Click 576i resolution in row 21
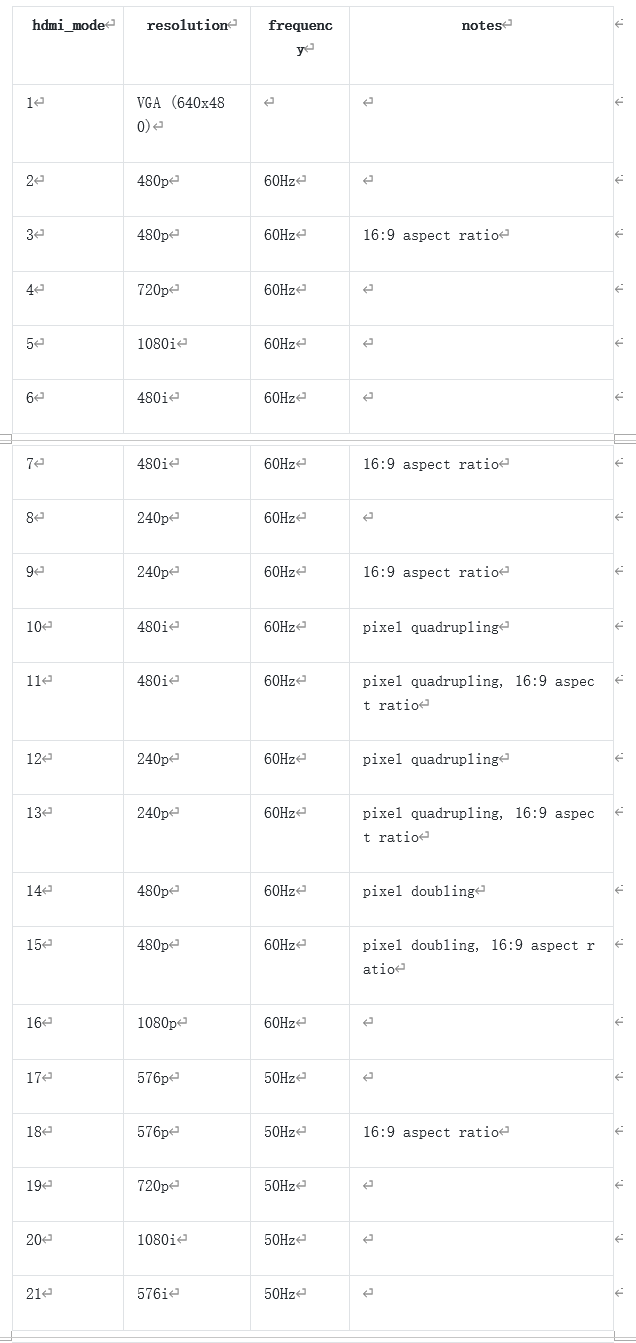Viewport: 636px width, 1343px height. (153, 1293)
